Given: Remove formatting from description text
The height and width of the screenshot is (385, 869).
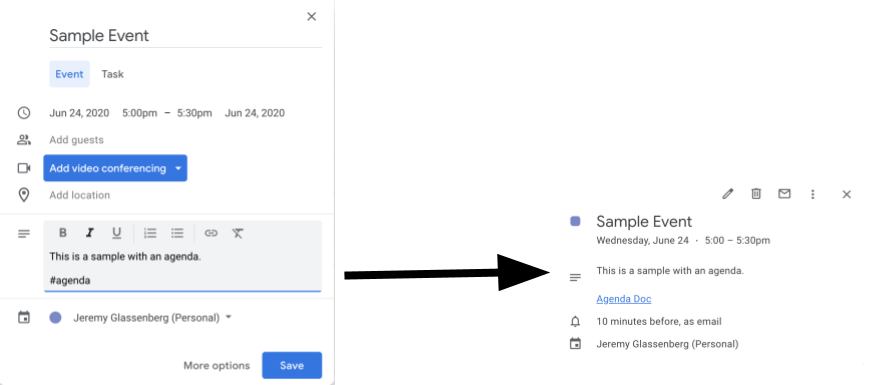Looking at the screenshot, I should 238,233.
